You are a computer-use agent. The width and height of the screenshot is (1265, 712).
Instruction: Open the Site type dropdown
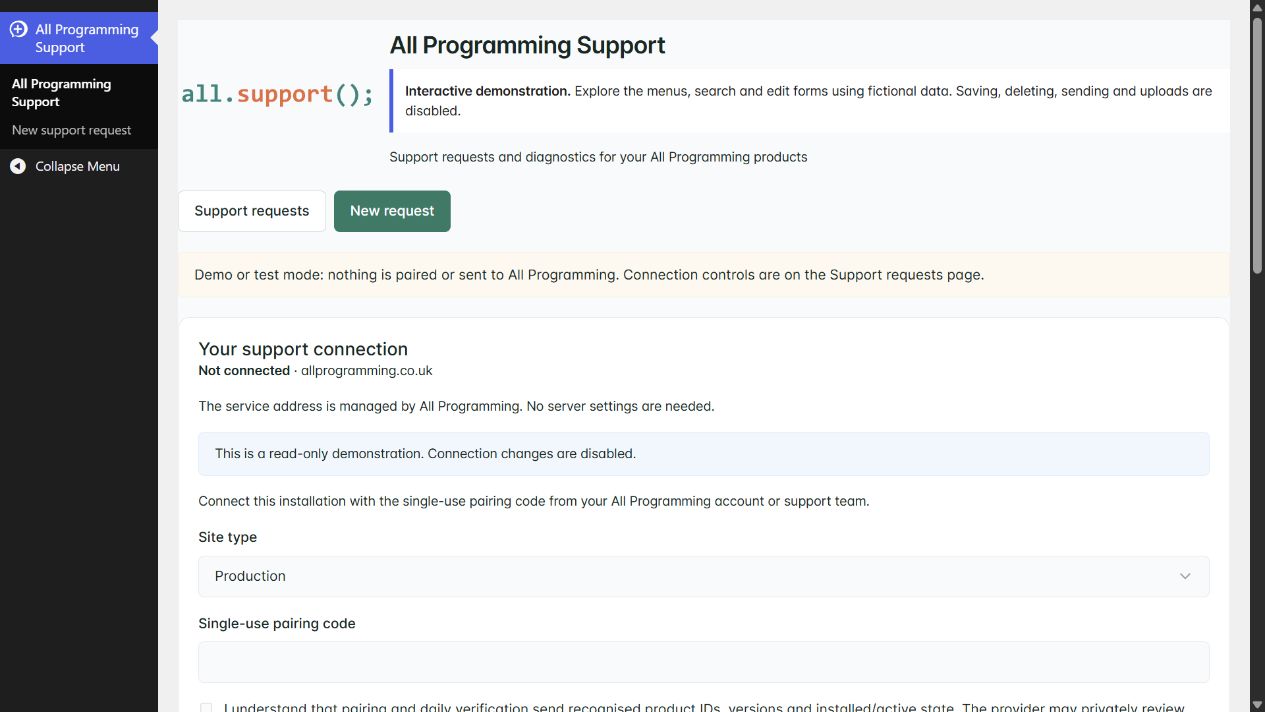tap(704, 576)
